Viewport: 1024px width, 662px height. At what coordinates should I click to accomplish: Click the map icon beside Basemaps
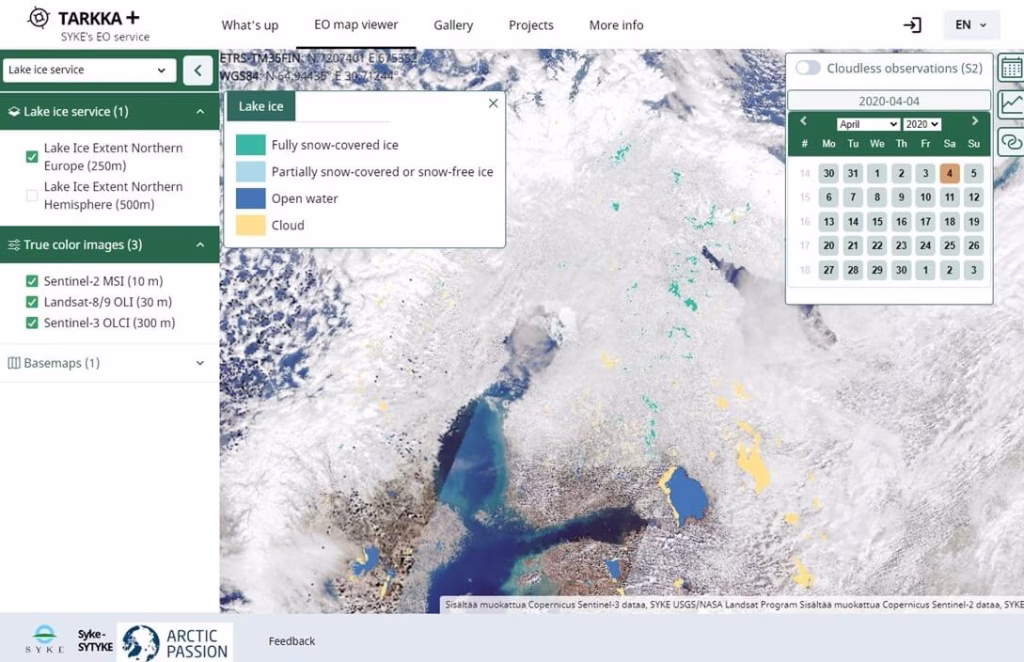click(x=14, y=363)
